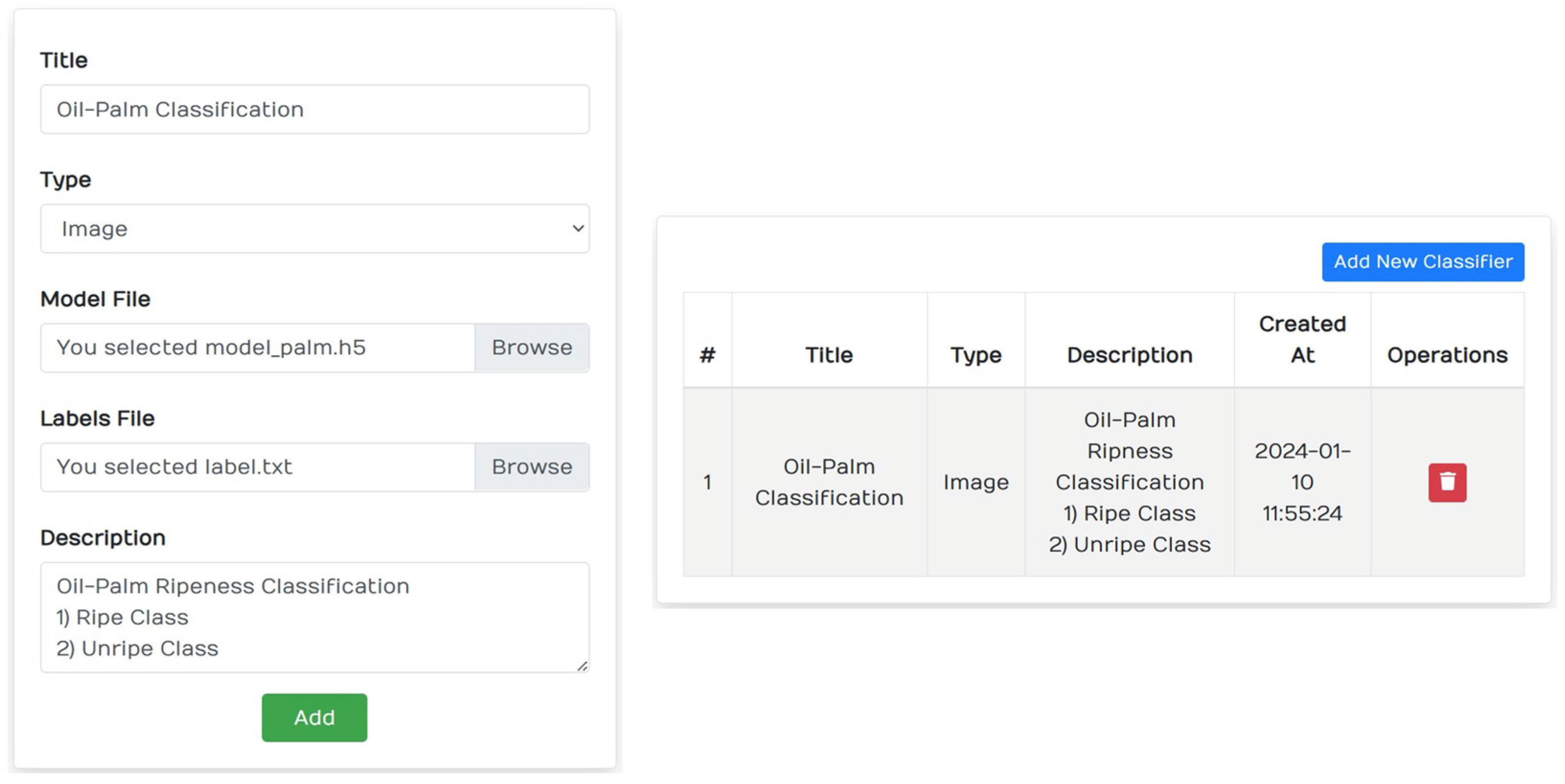Viewport: 1565px width, 784px height.
Task: Click the green Add button
Action: pos(314,717)
